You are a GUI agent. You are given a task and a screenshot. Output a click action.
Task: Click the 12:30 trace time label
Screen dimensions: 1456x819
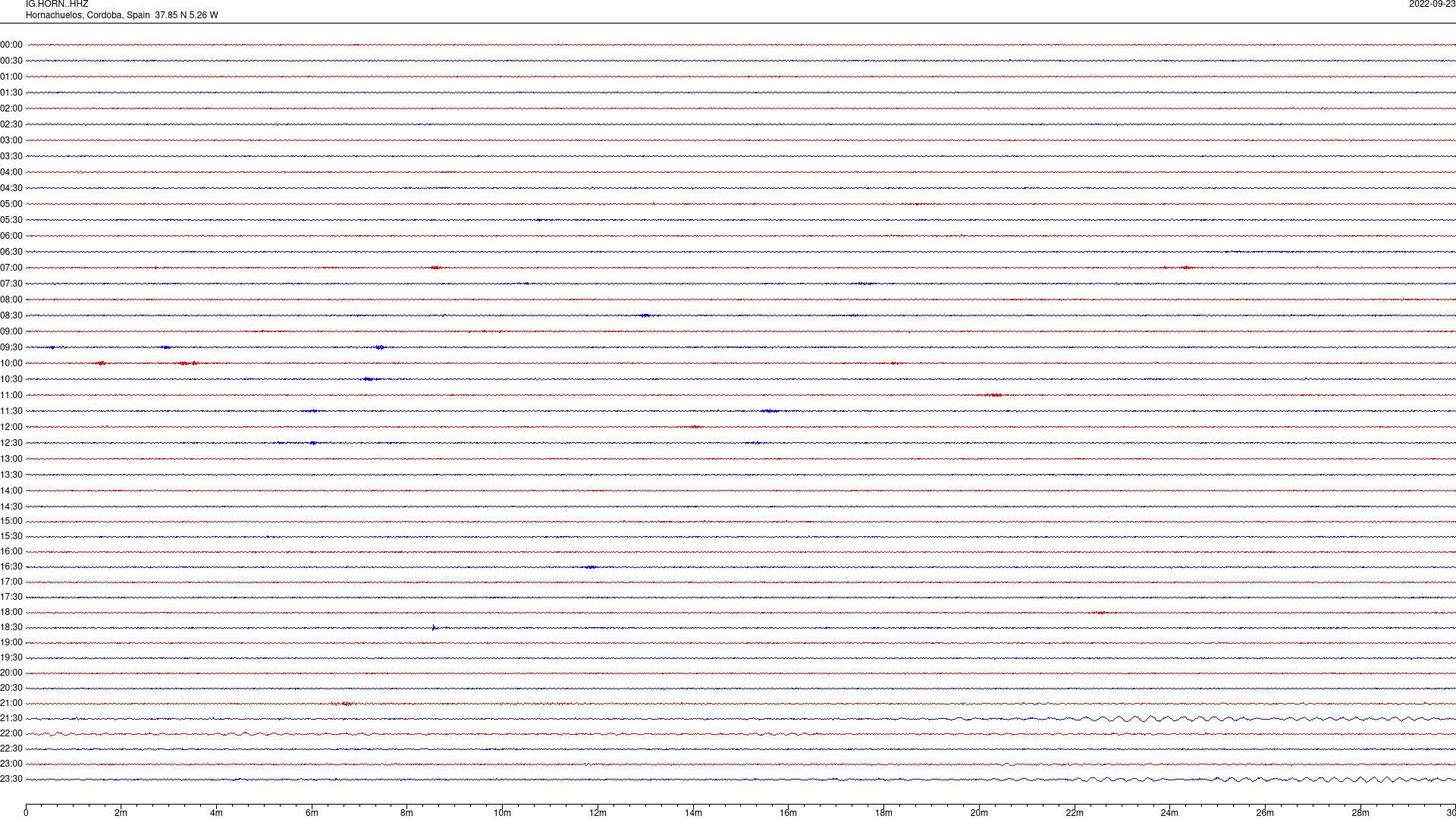click(11, 443)
